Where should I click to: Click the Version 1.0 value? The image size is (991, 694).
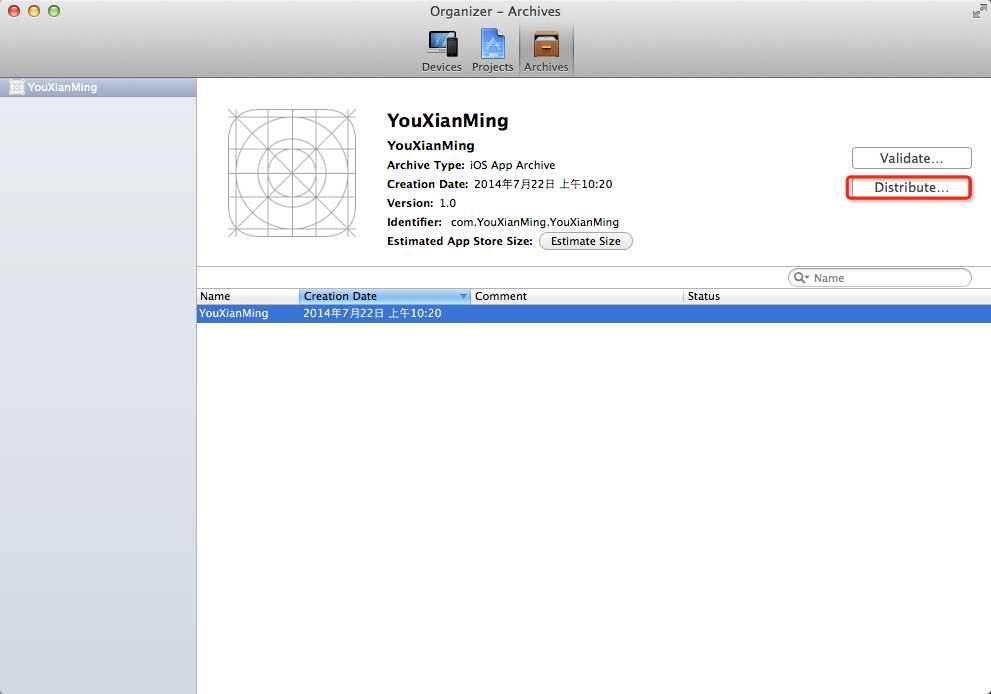pos(447,203)
